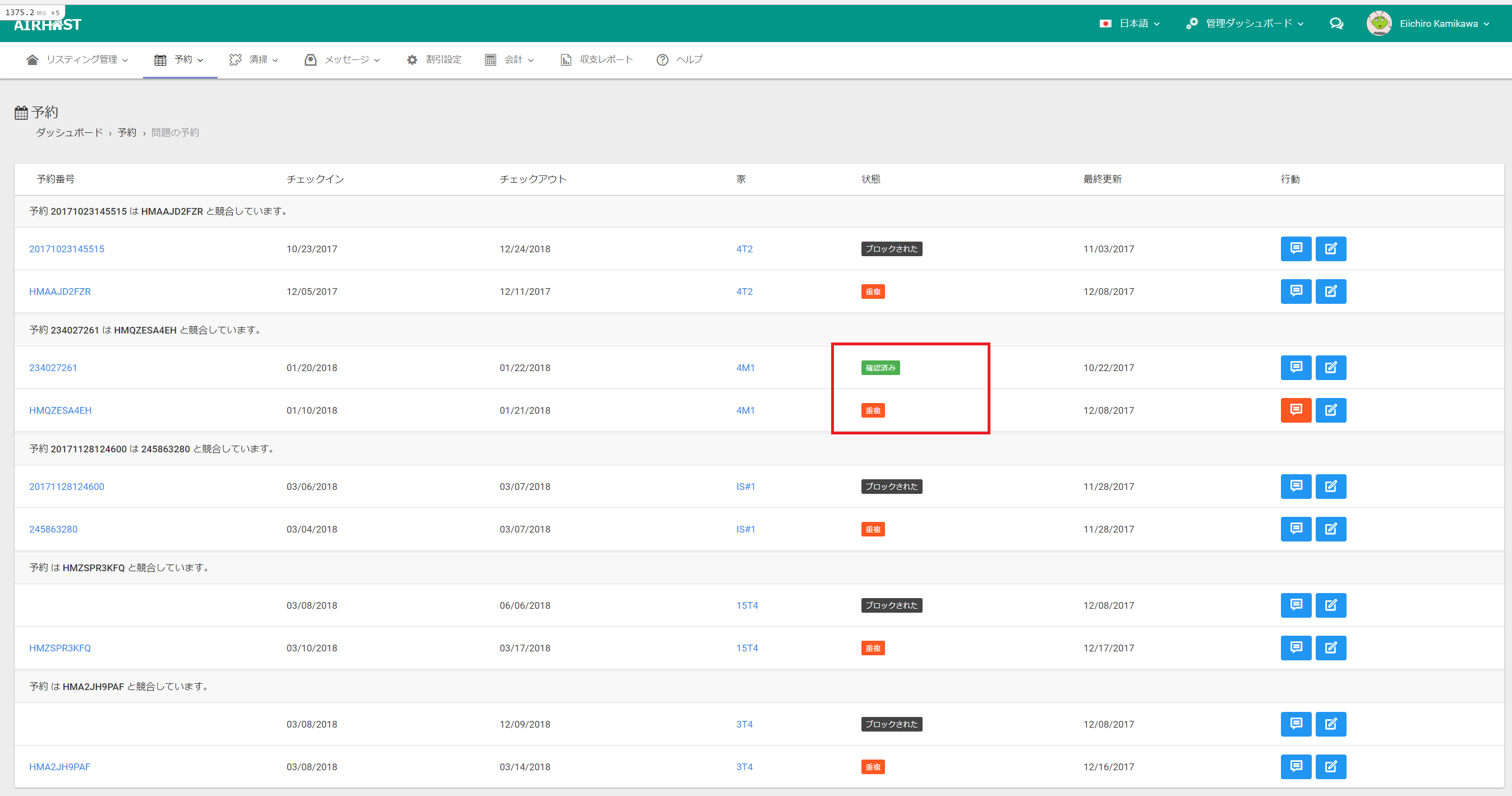Click the user avatar image
Screen dimensions: 1512x796
point(1379,24)
